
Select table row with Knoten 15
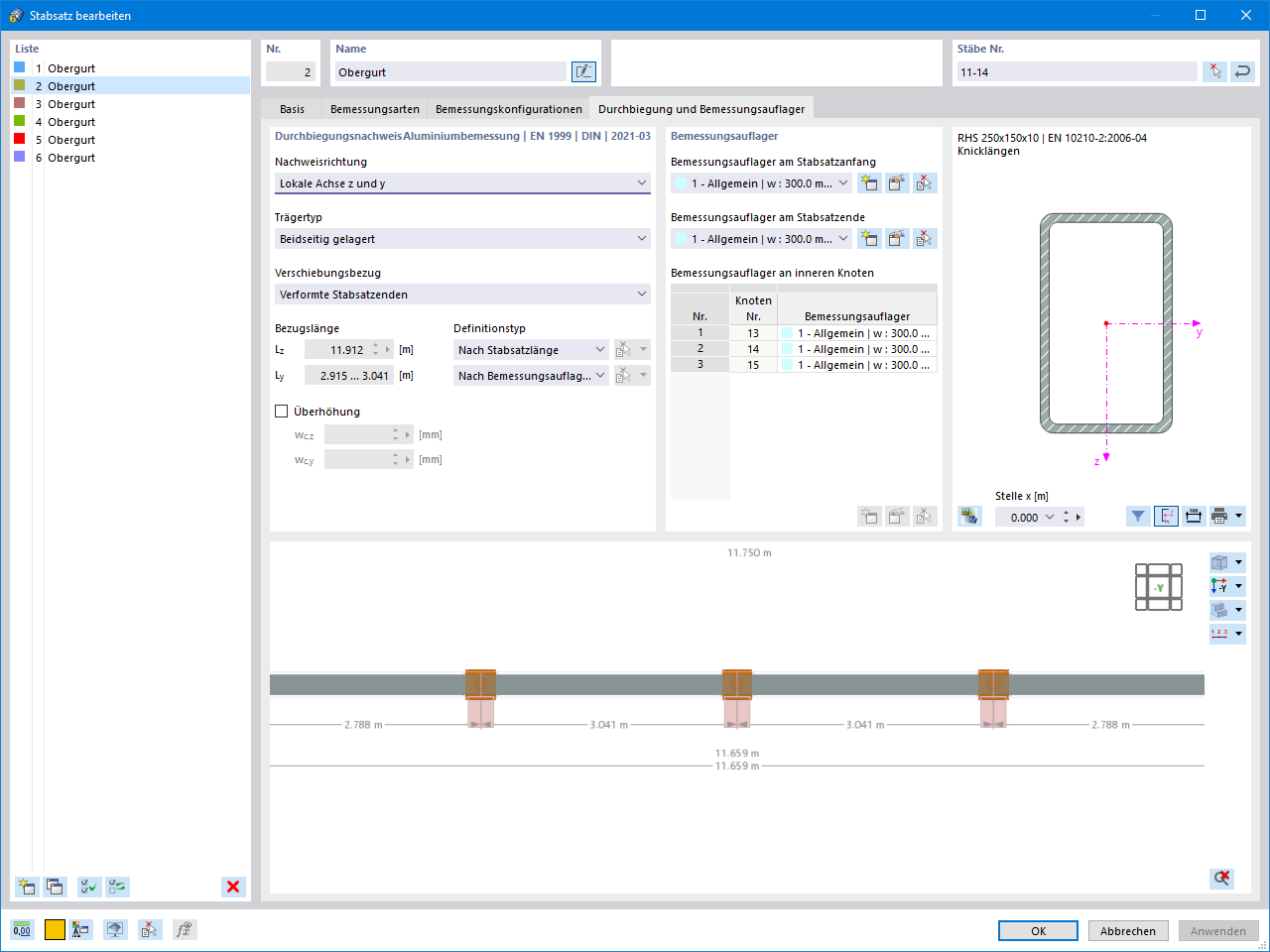click(804, 365)
